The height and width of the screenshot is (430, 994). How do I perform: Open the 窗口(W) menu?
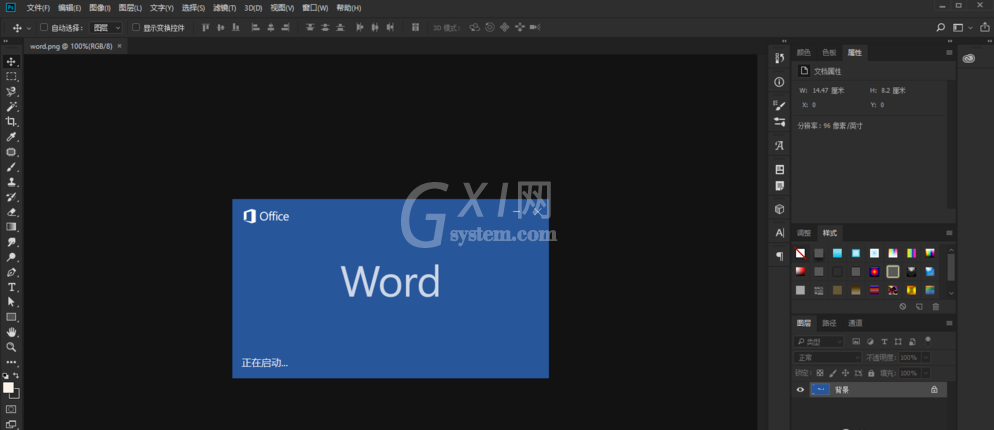pos(315,8)
